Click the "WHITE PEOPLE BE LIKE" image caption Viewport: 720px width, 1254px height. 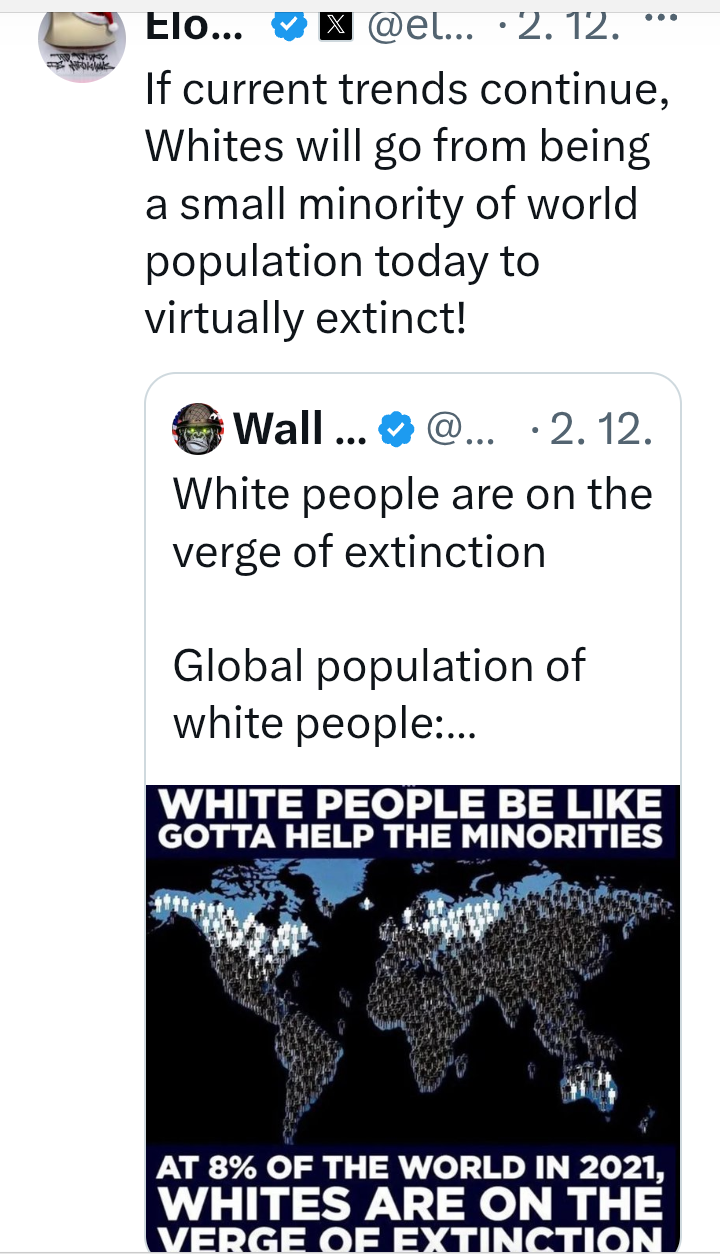412,803
